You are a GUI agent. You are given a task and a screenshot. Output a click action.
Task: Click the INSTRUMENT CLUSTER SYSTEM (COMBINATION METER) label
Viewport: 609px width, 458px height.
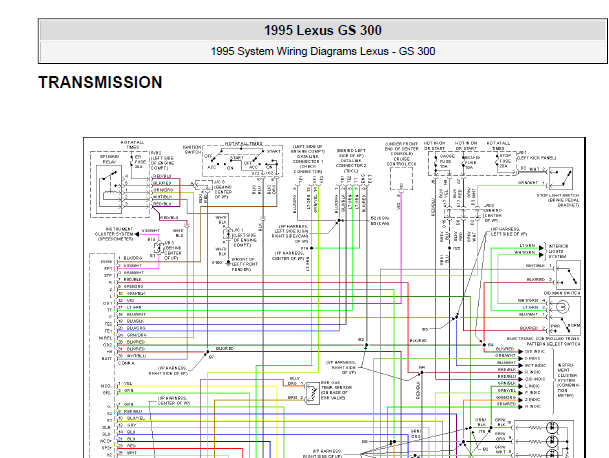tap(569, 380)
